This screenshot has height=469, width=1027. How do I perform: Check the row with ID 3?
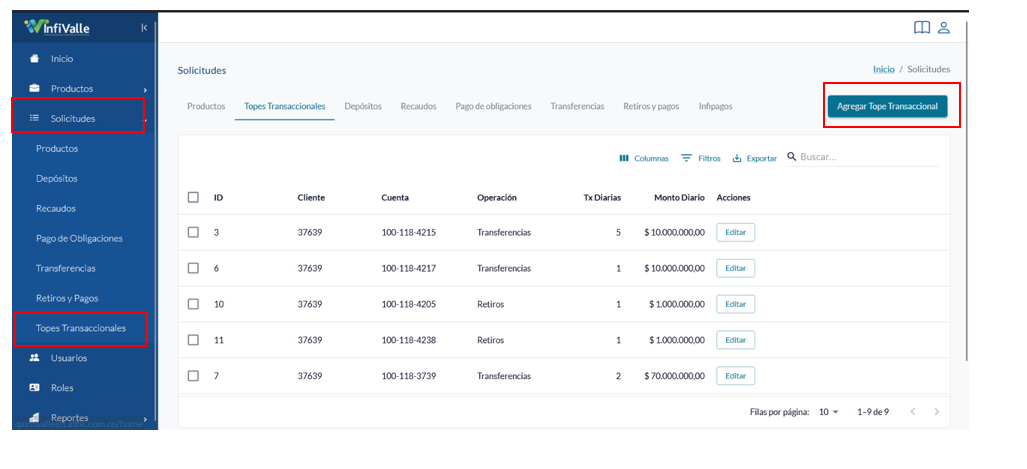193,232
